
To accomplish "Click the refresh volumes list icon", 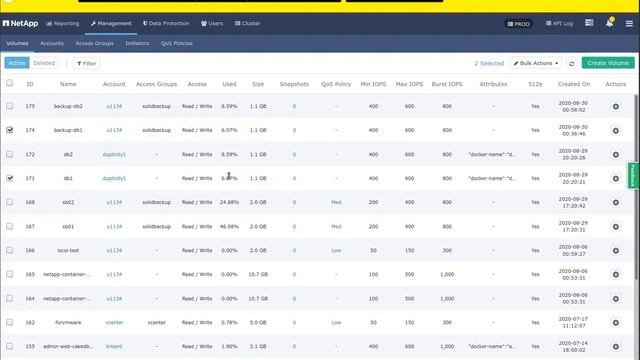I will (571, 64).
